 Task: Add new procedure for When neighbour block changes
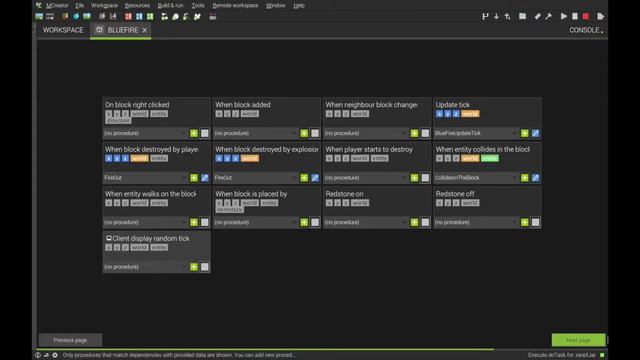414,133
